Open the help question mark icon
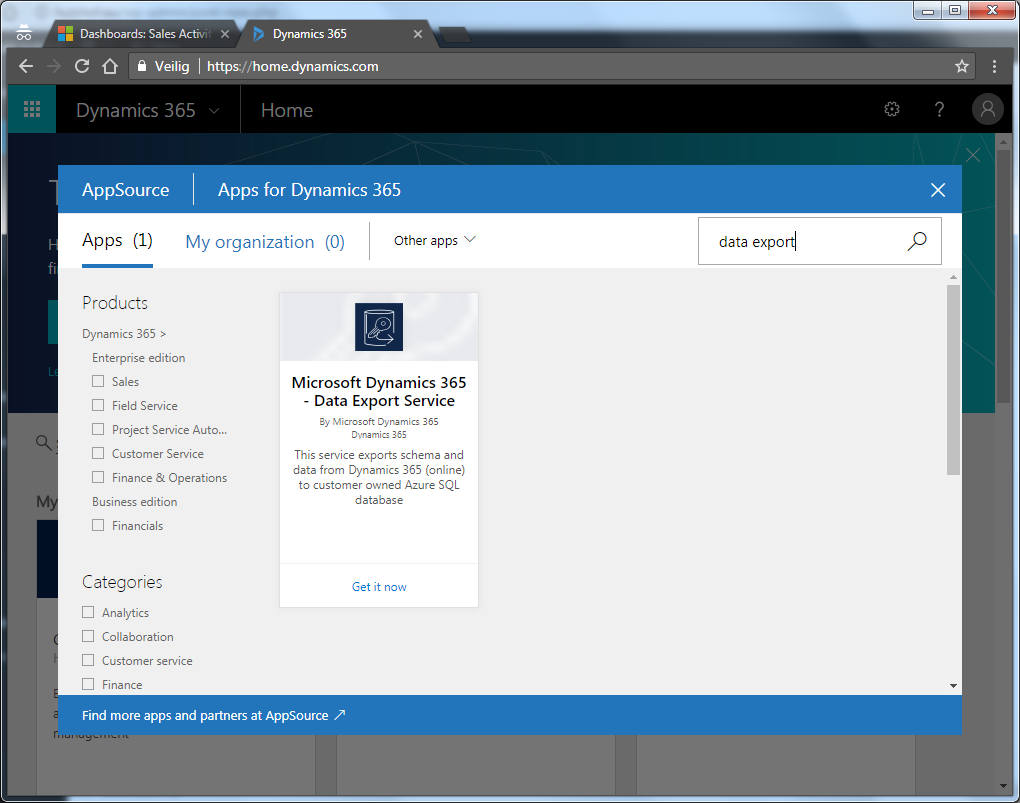The width and height of the screenshot is (1020, 803). click(939, 109)
